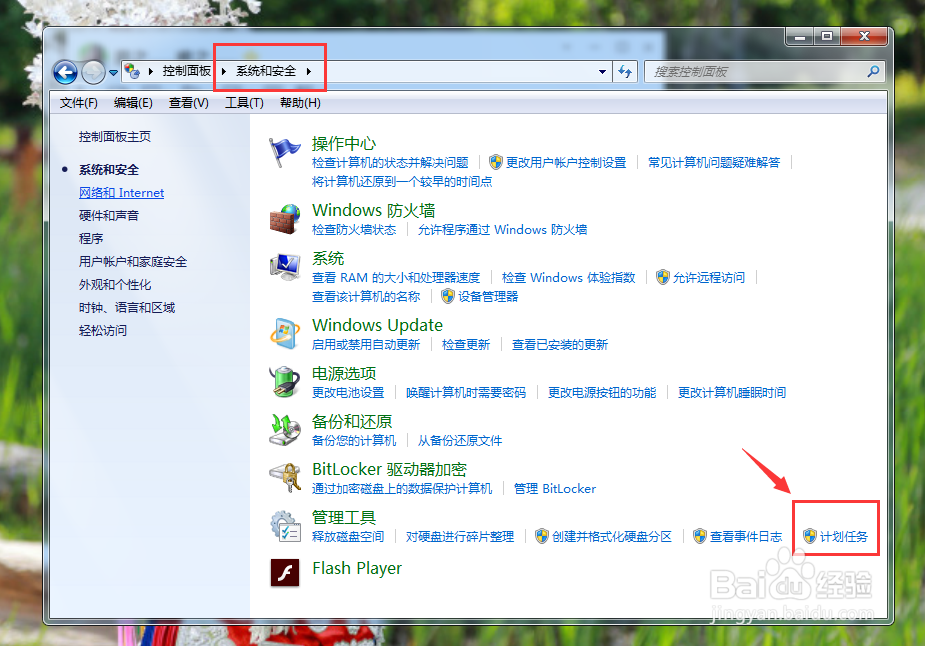The image size is (925, 646).
Task: Click the Flash Player icon
Action: pos(285,572)
